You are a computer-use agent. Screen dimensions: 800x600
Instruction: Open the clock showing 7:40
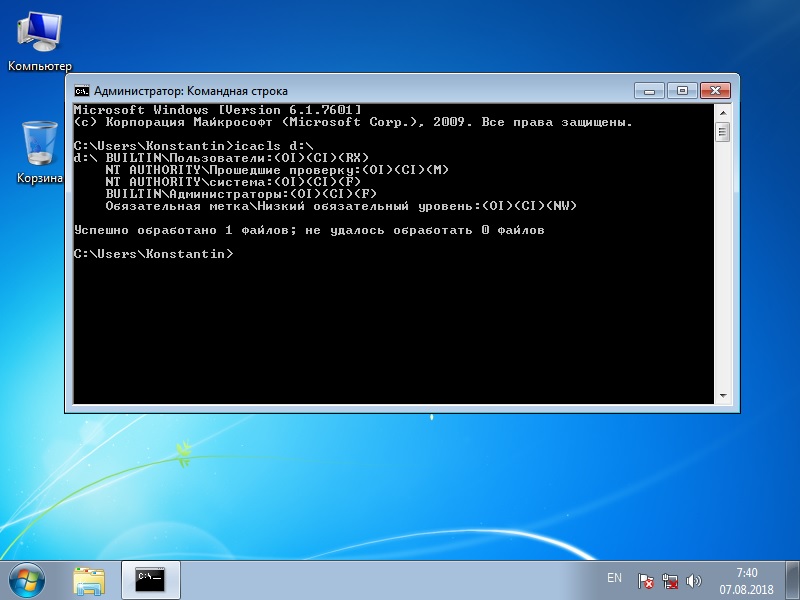746,580
